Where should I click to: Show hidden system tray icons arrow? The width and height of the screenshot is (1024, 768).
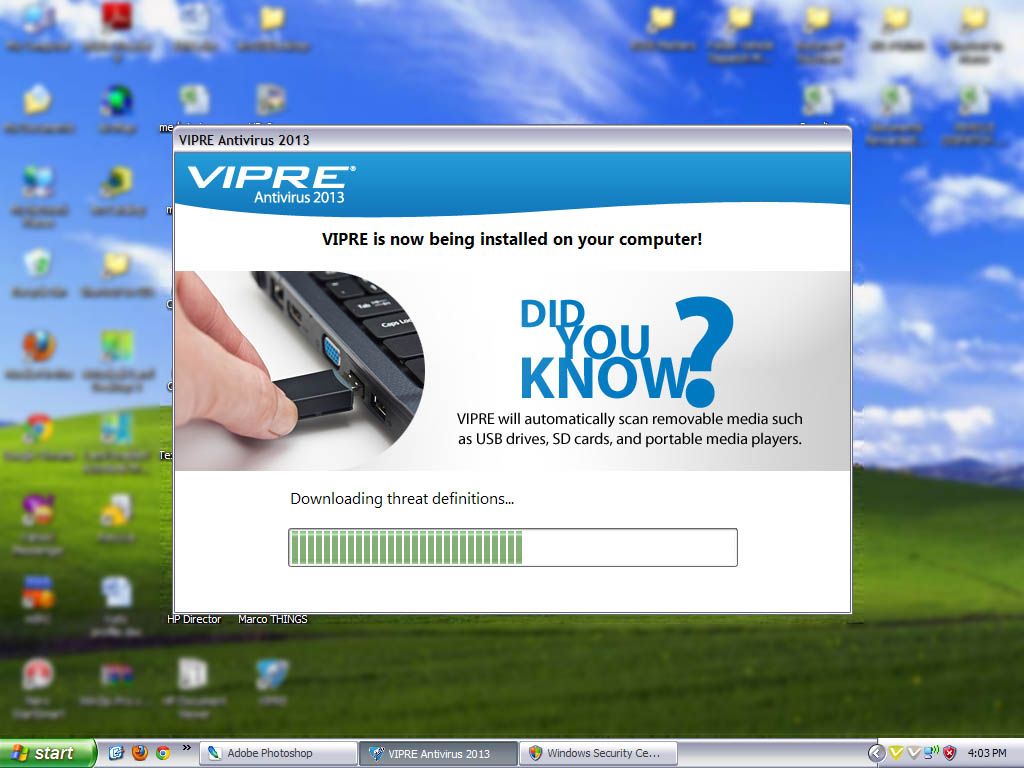876,753
